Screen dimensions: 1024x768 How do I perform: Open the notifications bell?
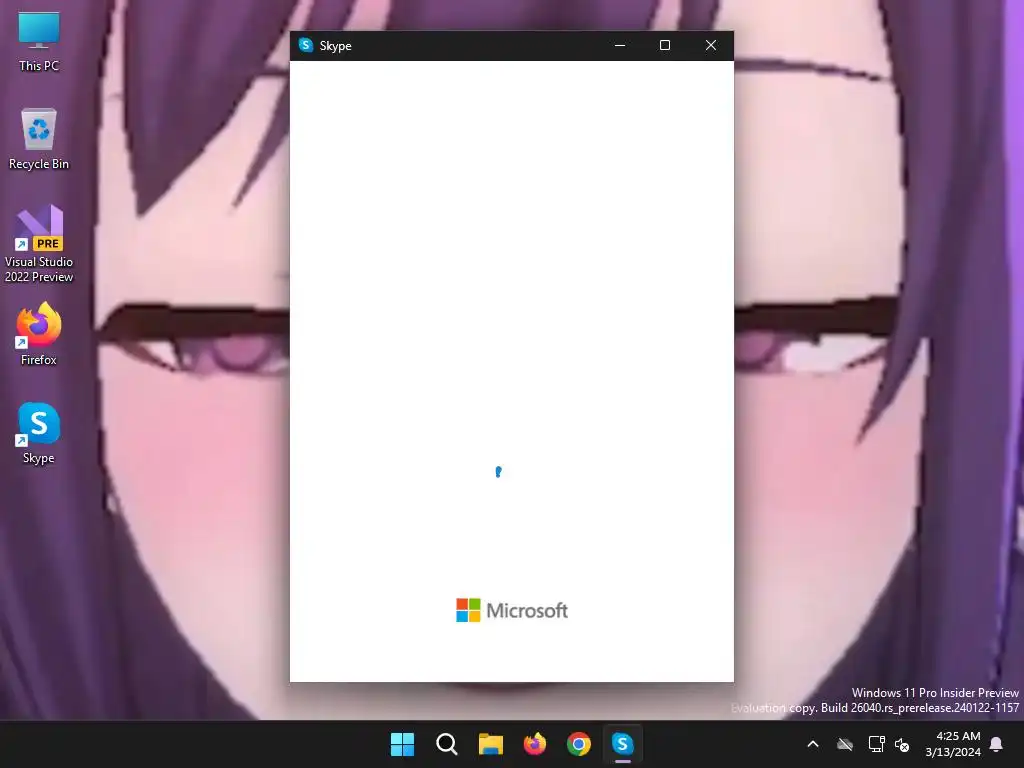coord(997,744)
